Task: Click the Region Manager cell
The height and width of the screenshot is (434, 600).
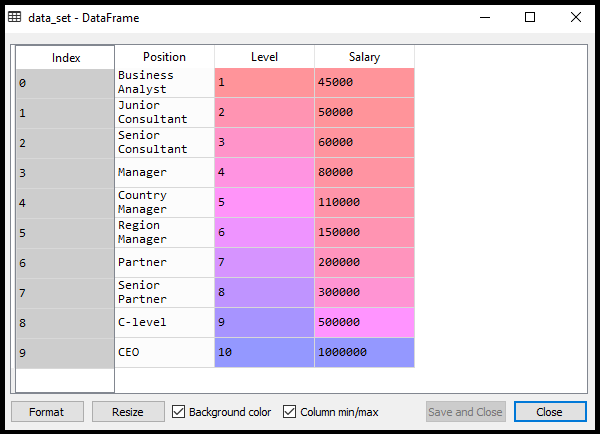Action: (164, 232)
